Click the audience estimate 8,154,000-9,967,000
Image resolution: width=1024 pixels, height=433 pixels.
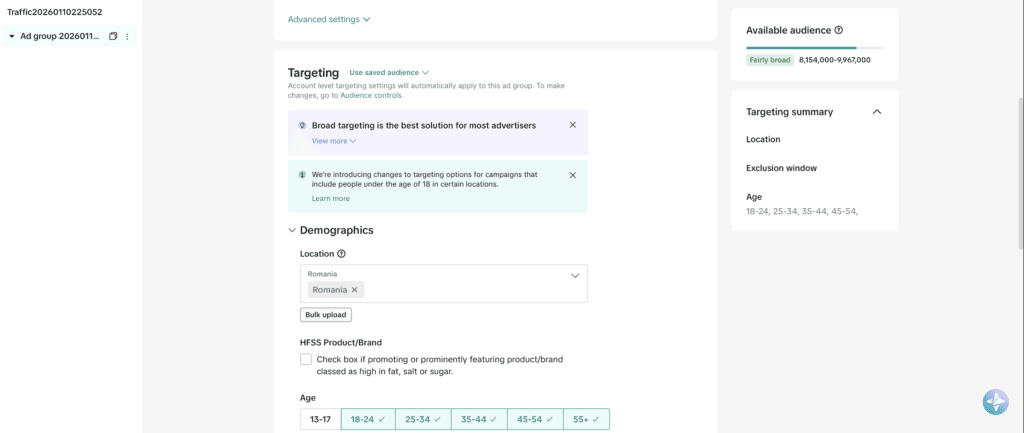(835, 60)
